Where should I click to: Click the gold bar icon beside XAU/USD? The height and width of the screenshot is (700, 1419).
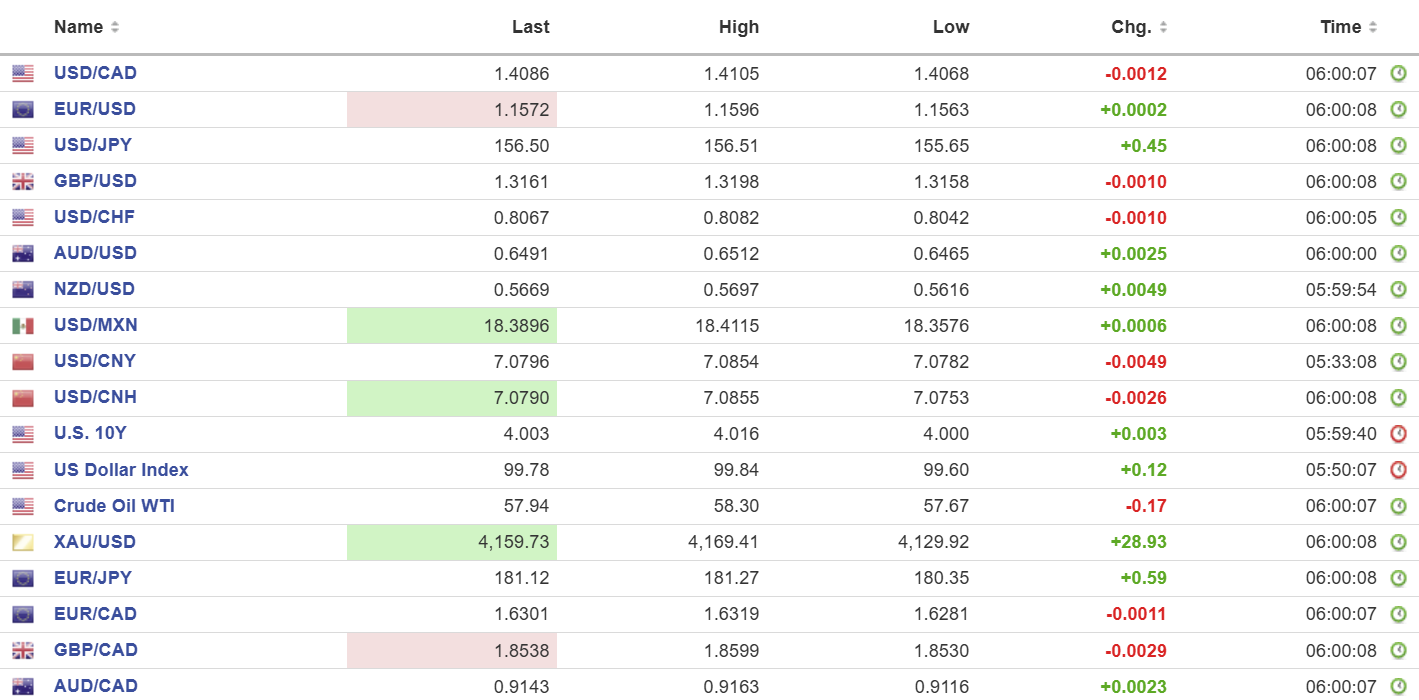coord(23,542)
